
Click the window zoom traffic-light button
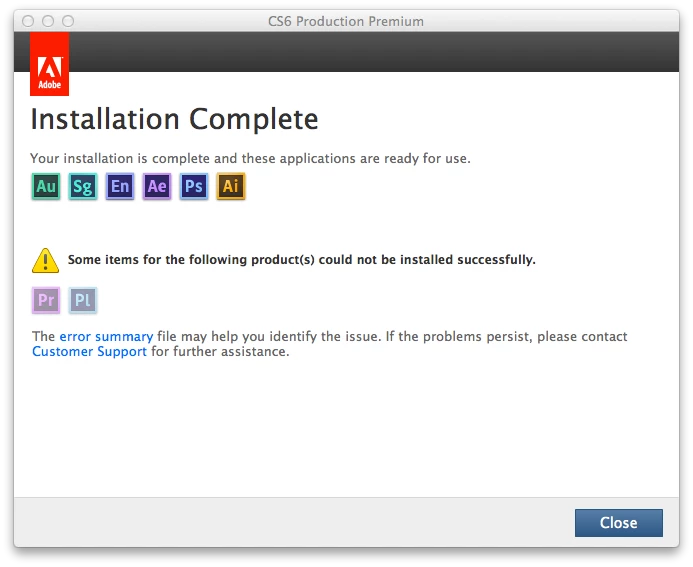[68, 21]
